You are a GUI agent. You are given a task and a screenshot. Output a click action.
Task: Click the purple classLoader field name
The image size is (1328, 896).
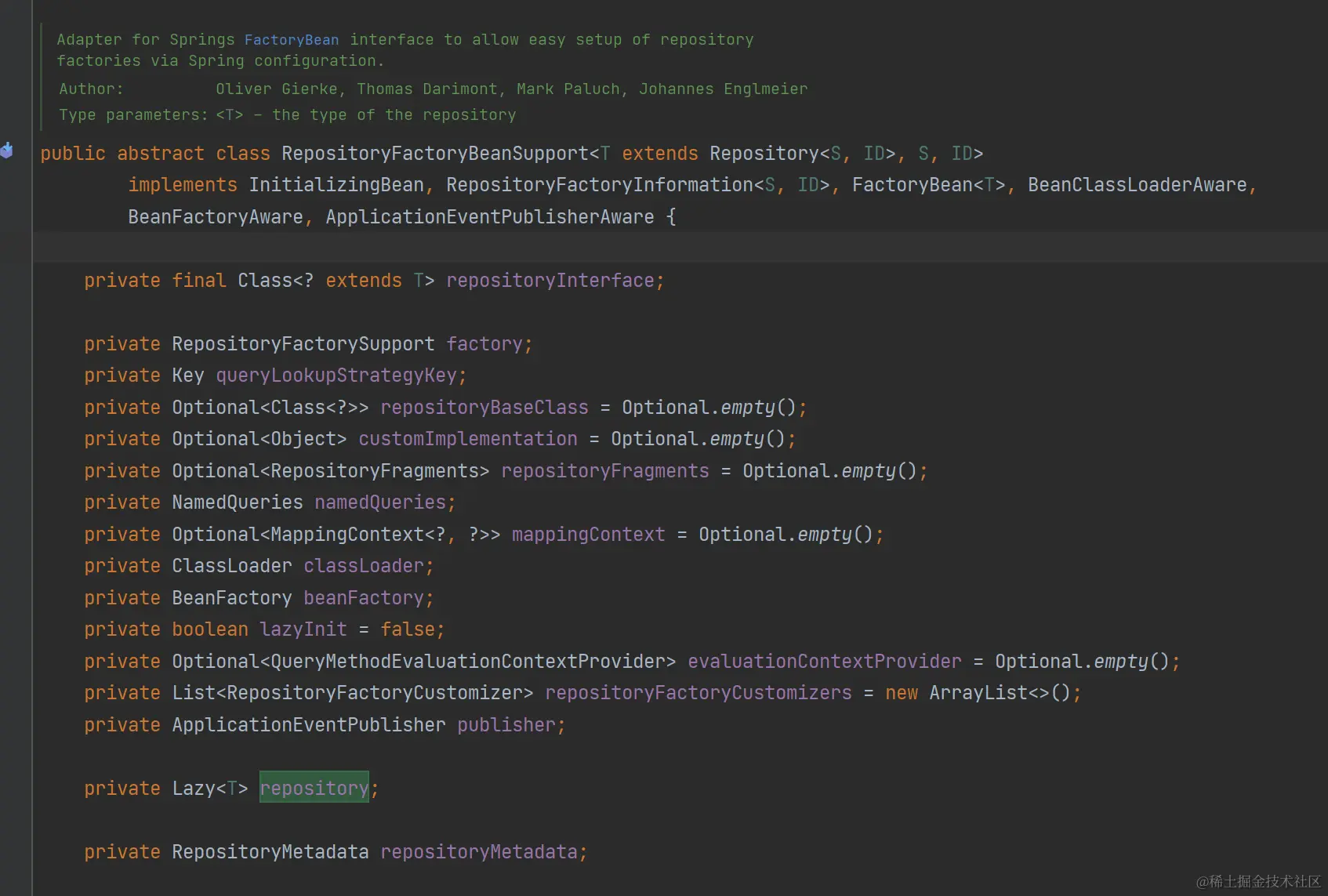pos(364,566)
